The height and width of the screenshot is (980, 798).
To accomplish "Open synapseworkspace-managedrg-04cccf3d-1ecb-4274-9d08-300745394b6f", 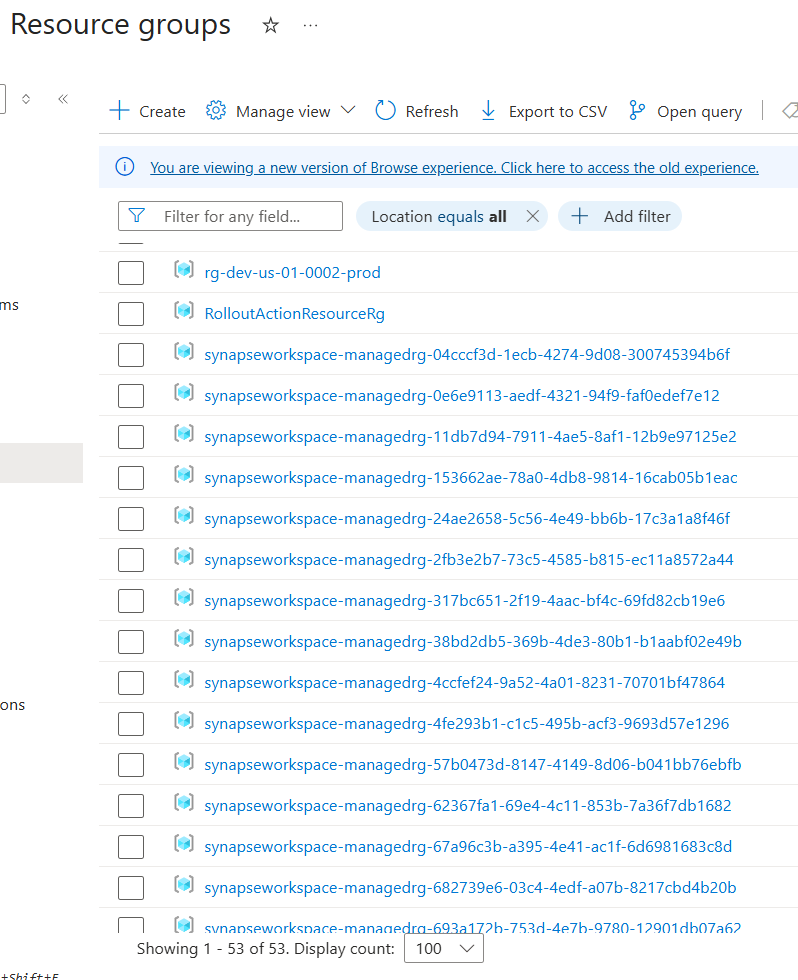I will click(467, 354).
